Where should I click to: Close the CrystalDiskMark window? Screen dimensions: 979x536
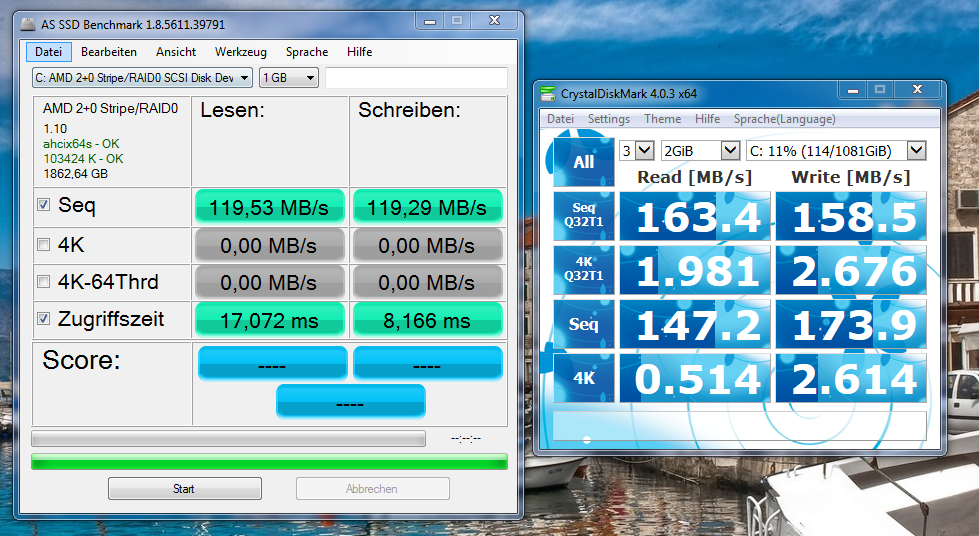point(917,90)
